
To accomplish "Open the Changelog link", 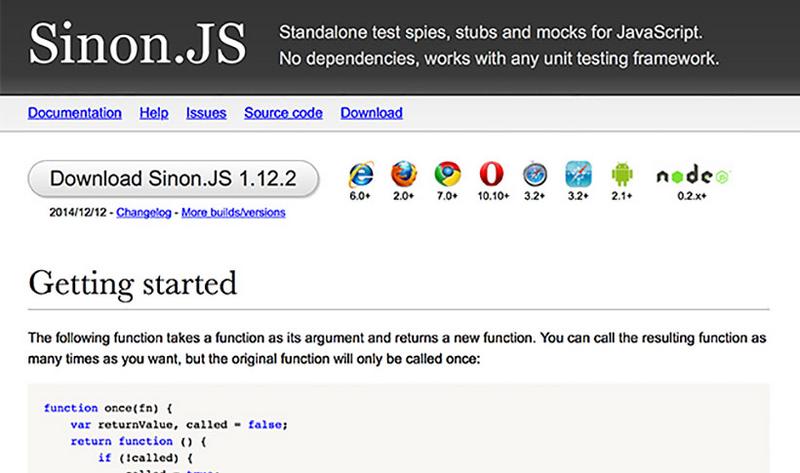I will 143,212.
